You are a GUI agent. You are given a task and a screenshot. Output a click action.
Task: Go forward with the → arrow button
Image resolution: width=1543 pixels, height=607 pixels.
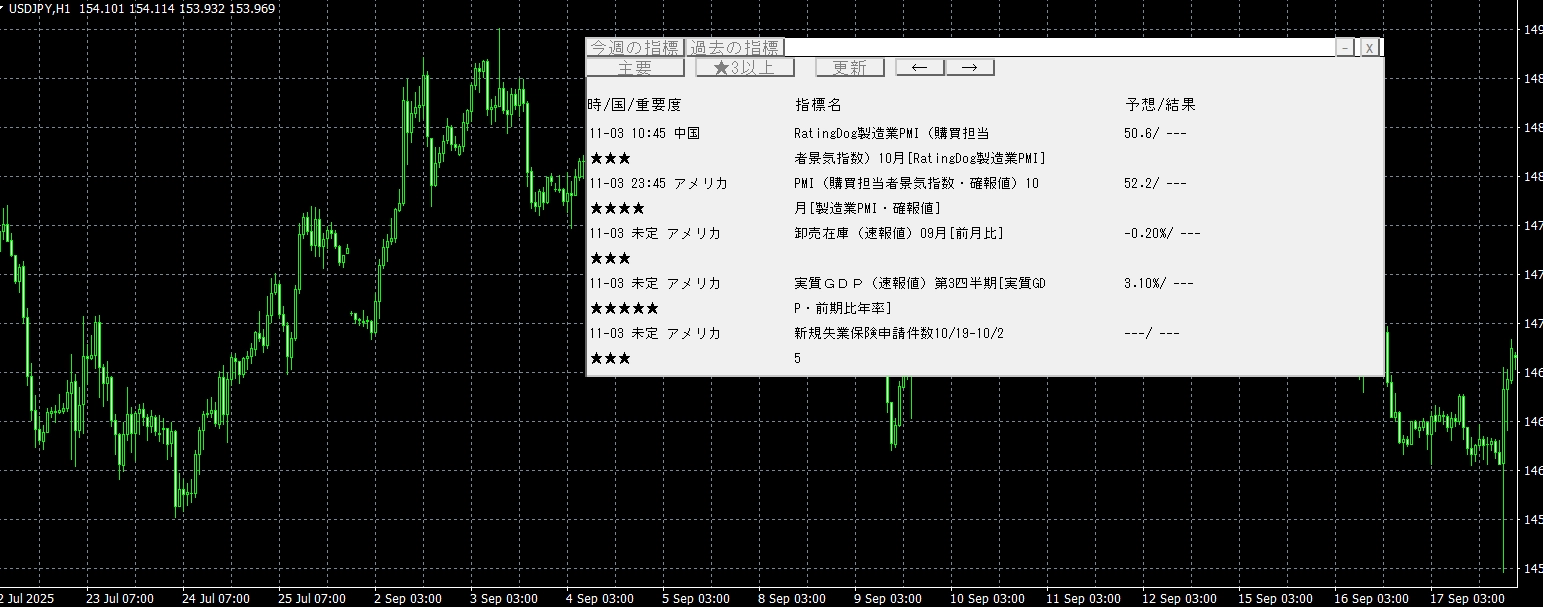[x=970, y=67]
